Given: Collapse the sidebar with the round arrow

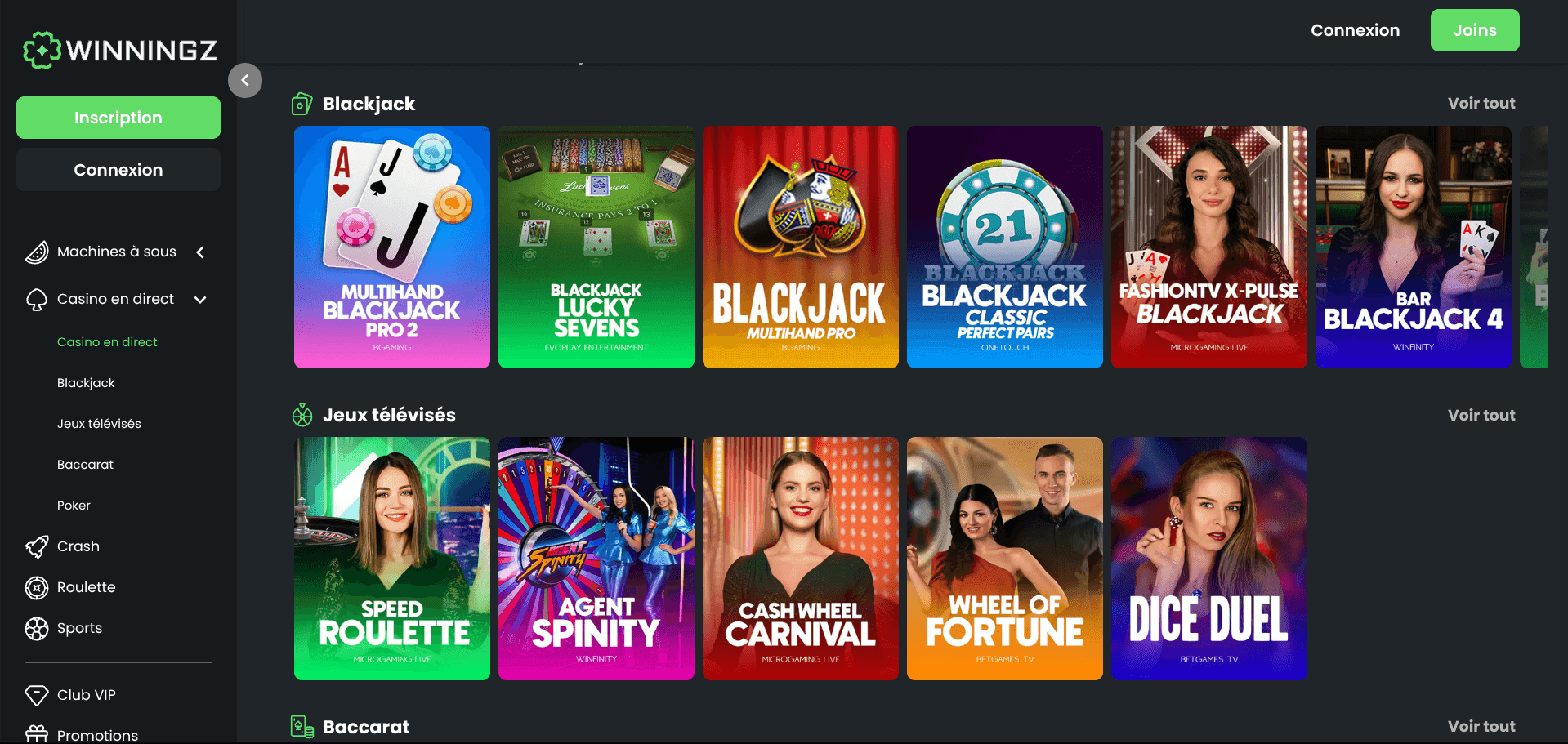Looking at the screenshot, I should click(x=245, y=80).
